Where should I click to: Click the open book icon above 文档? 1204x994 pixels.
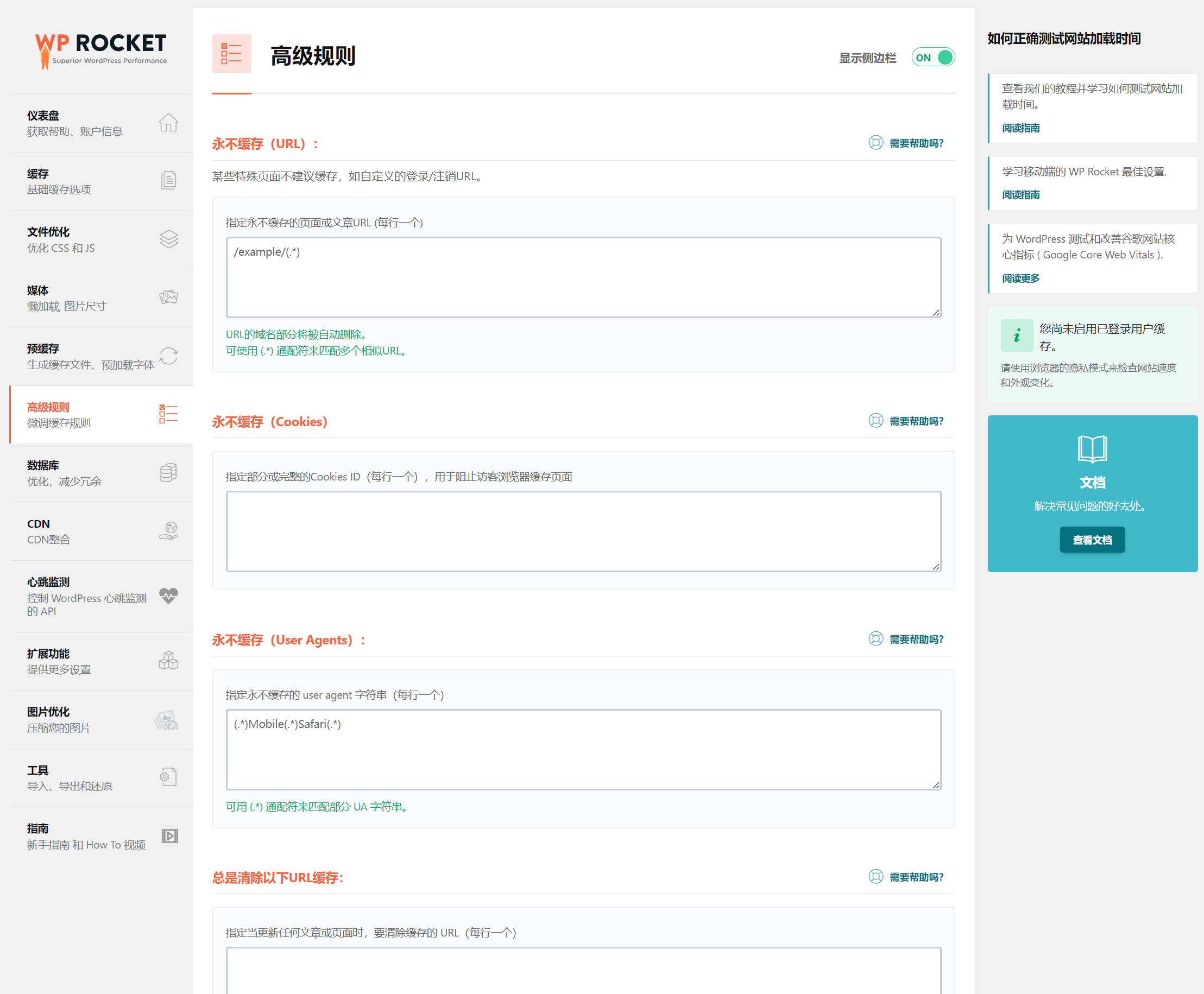pyautogui.click(x=1092, y=448)
